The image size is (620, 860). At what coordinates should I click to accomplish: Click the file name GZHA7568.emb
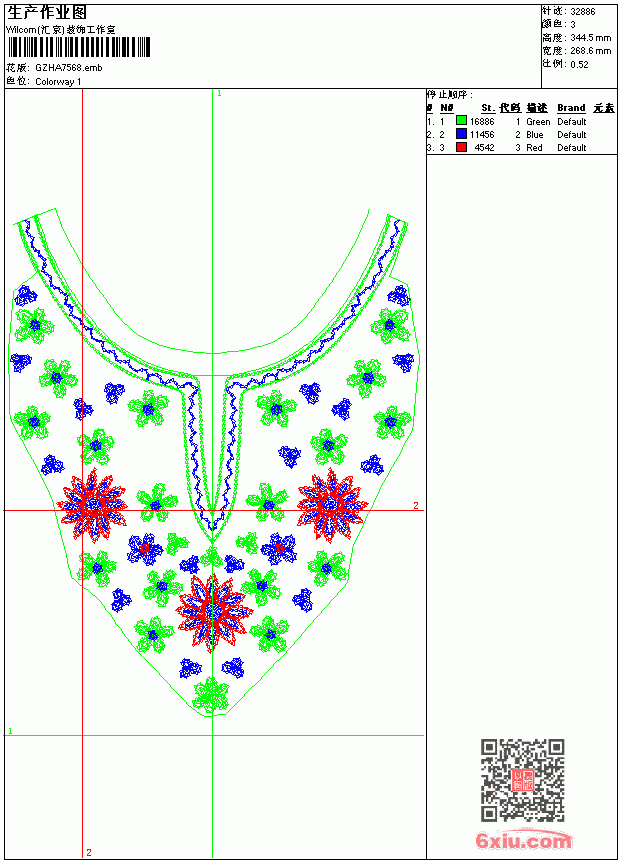coord(69,68)
